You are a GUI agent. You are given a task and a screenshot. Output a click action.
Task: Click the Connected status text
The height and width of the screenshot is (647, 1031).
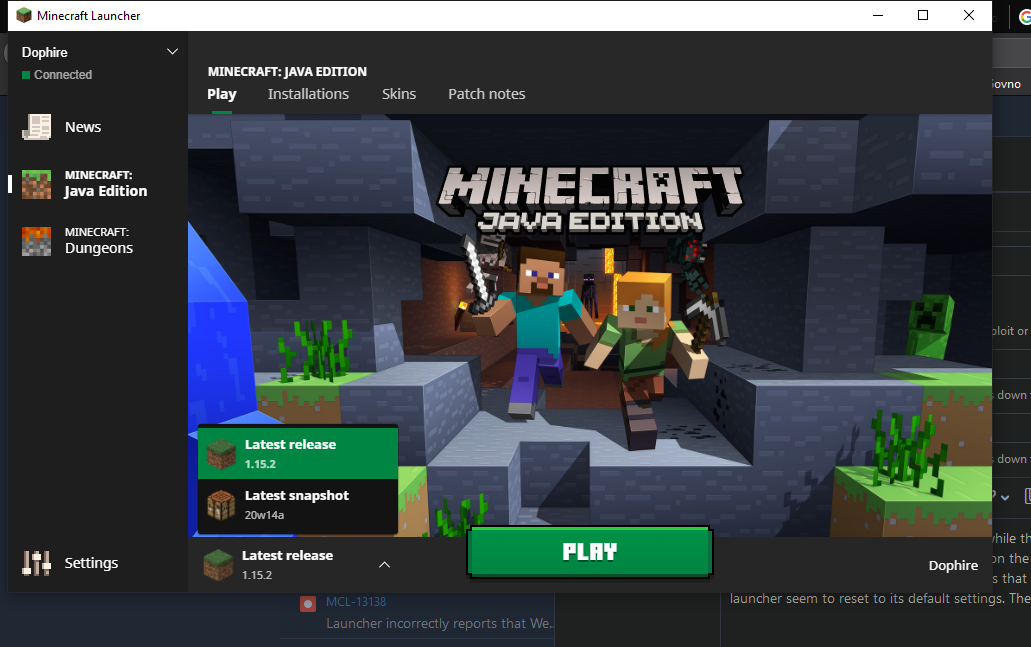click(x=63, y=75)
